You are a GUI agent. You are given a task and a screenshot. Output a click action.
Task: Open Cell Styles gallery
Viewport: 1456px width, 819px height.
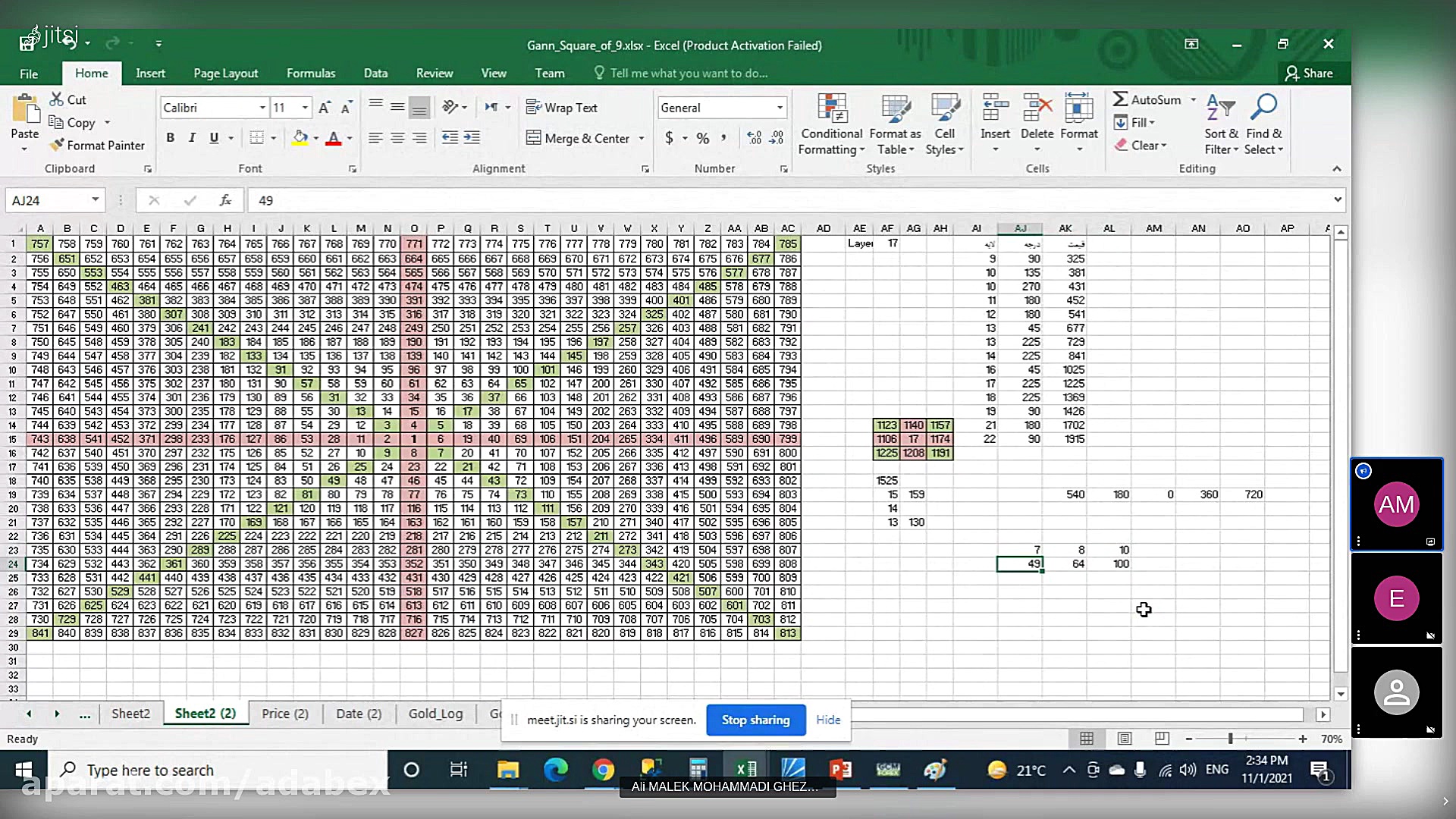(945, 124)
